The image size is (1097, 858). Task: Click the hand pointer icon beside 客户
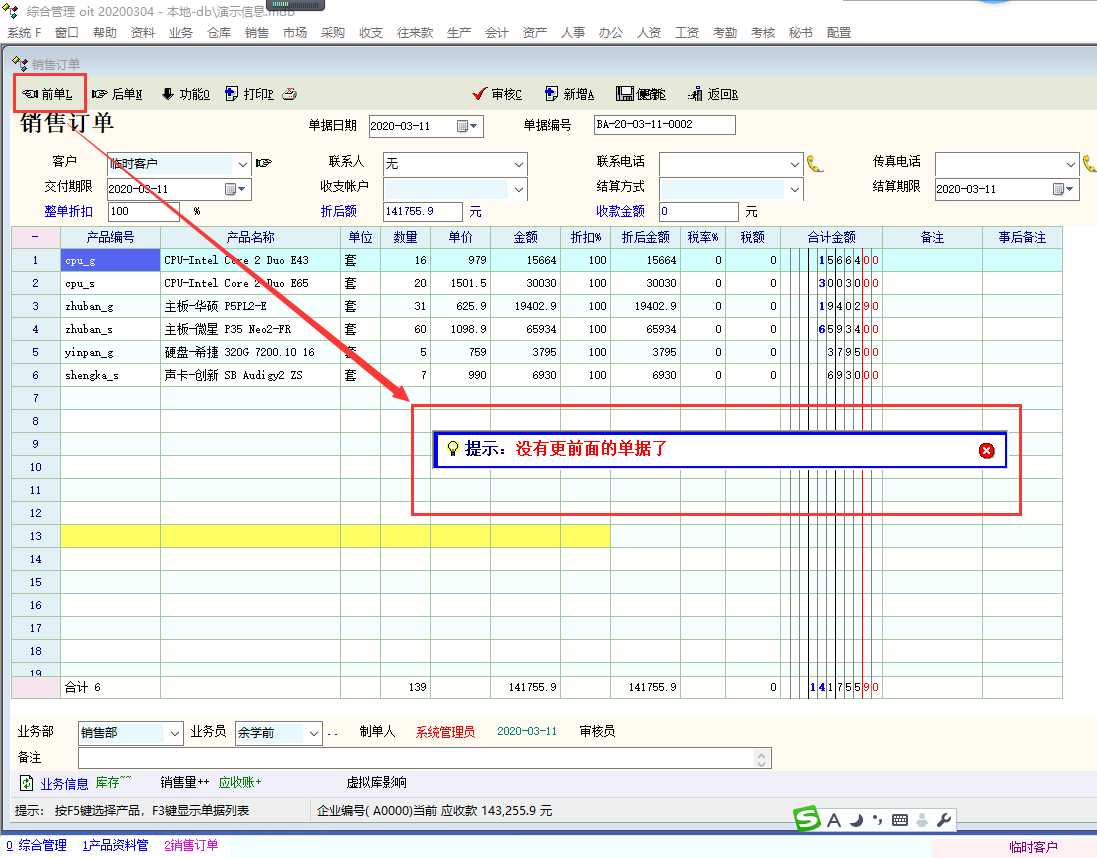click(264, 163)
